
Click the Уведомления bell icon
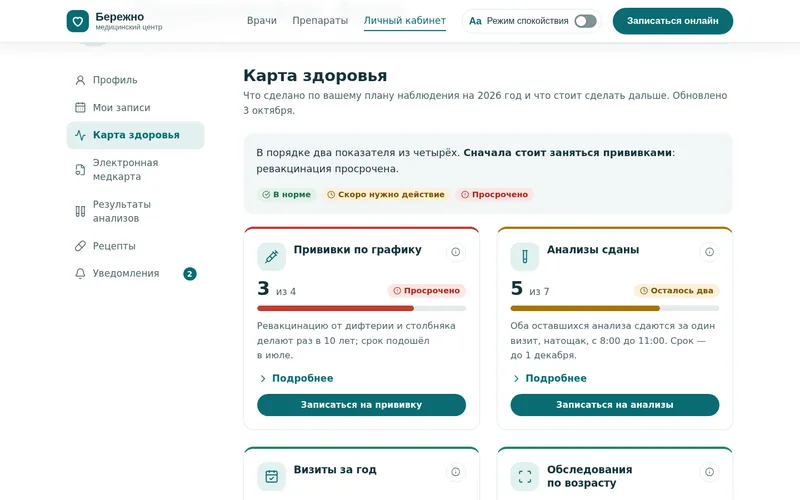pyautogui.click(x=80, y=273)
